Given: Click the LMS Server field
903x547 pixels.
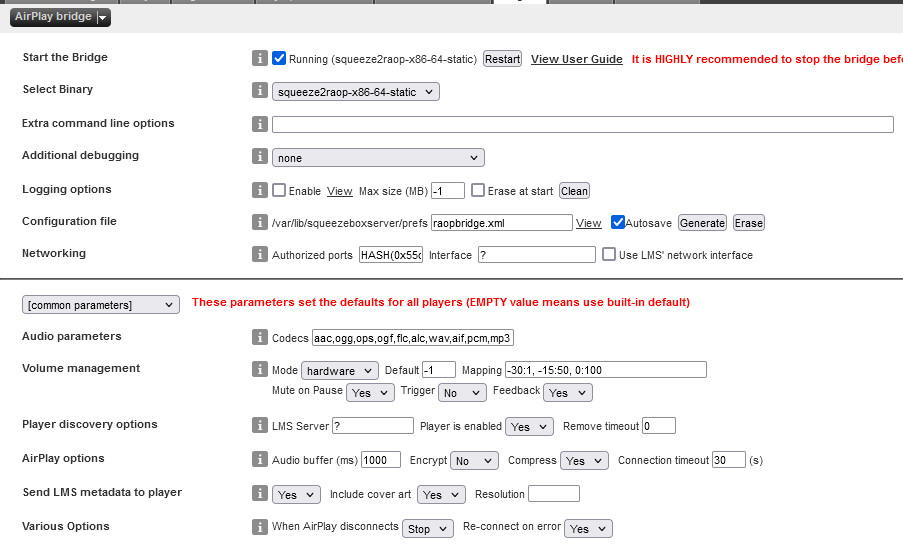Looking at the screenshot, I should (x=373, y=426).
